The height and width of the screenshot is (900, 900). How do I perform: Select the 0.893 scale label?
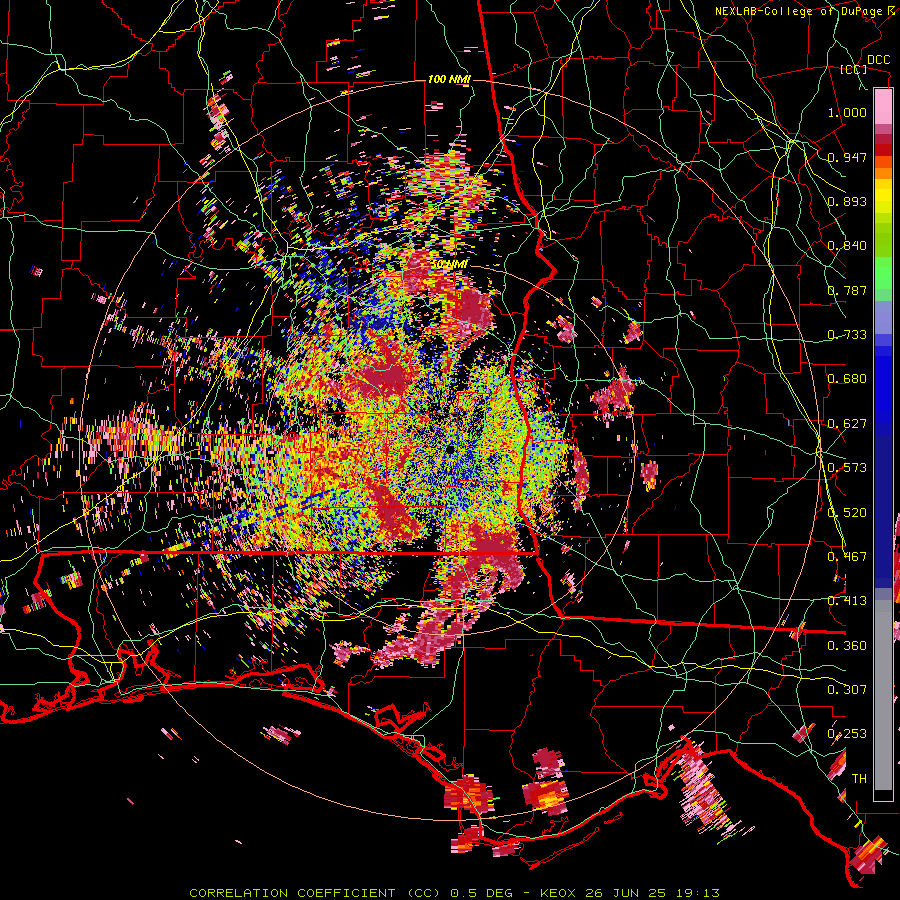tap(847, 201)
